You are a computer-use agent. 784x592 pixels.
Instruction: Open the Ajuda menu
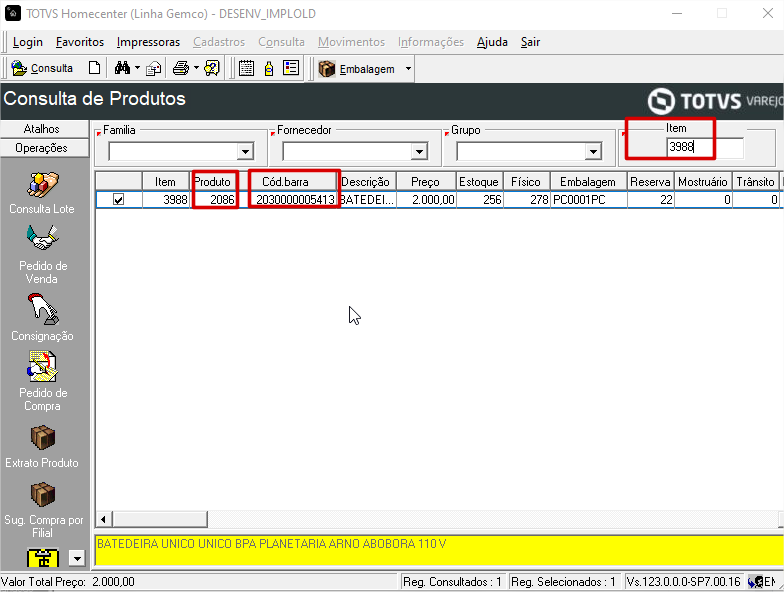point(492,42)
